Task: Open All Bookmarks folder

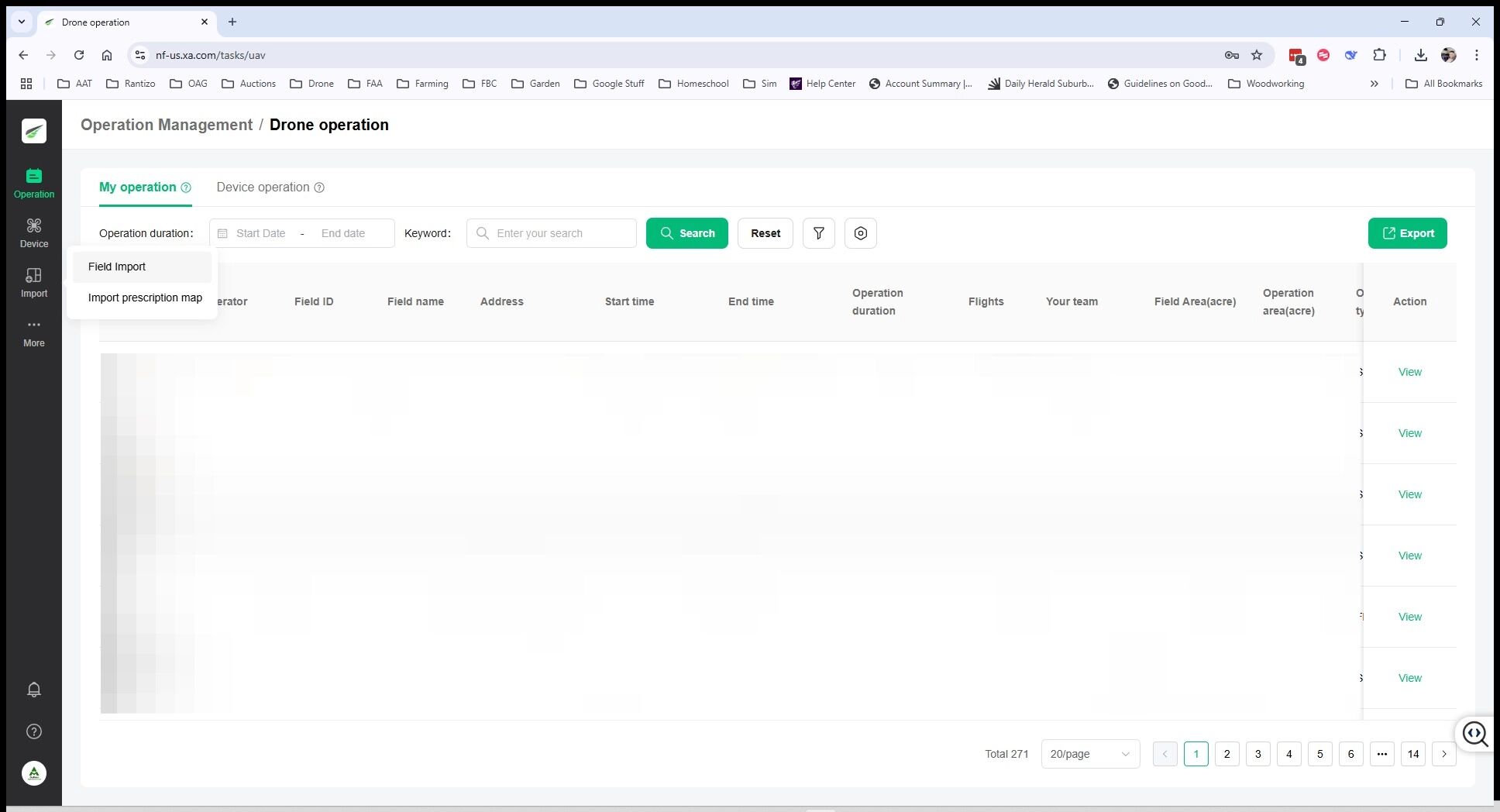Action: click(1443, 84)
